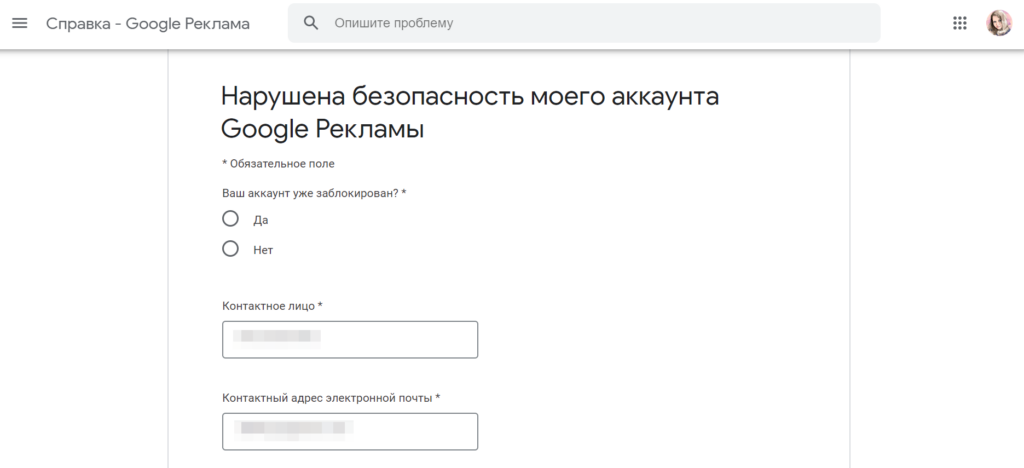The image size is (1024, 468).
Task: Focus the contact email address input field
Action: click(410, 431)
